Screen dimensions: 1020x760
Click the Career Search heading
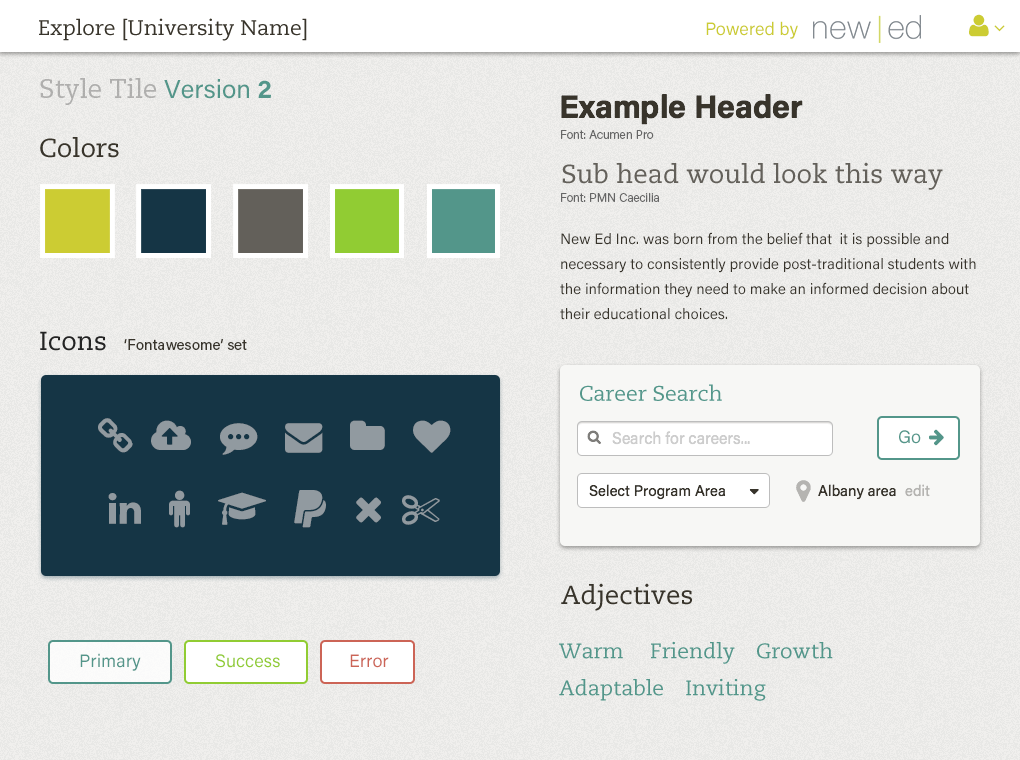tap(651, 394)
